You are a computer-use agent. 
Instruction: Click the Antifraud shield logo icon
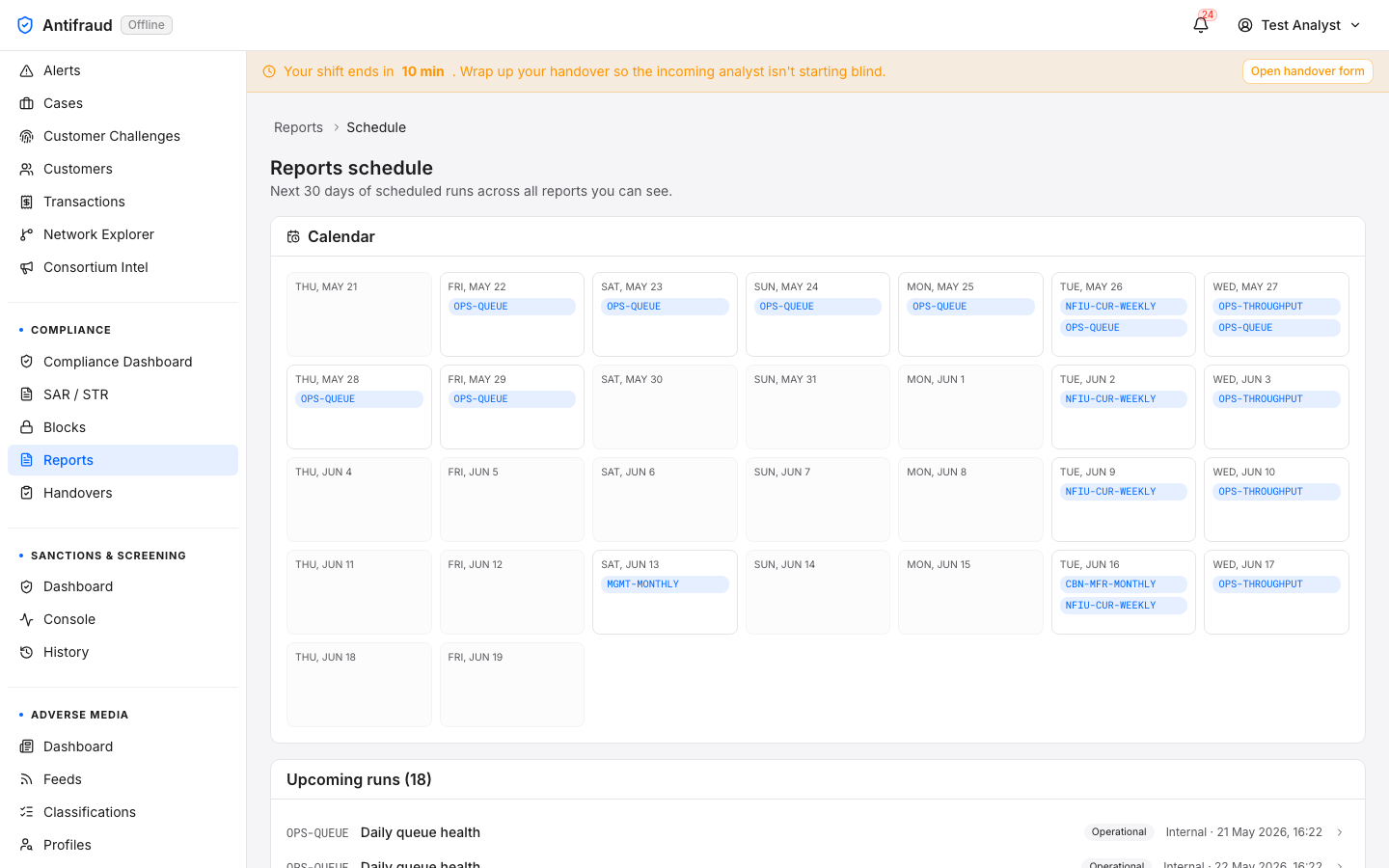(25, 25)
